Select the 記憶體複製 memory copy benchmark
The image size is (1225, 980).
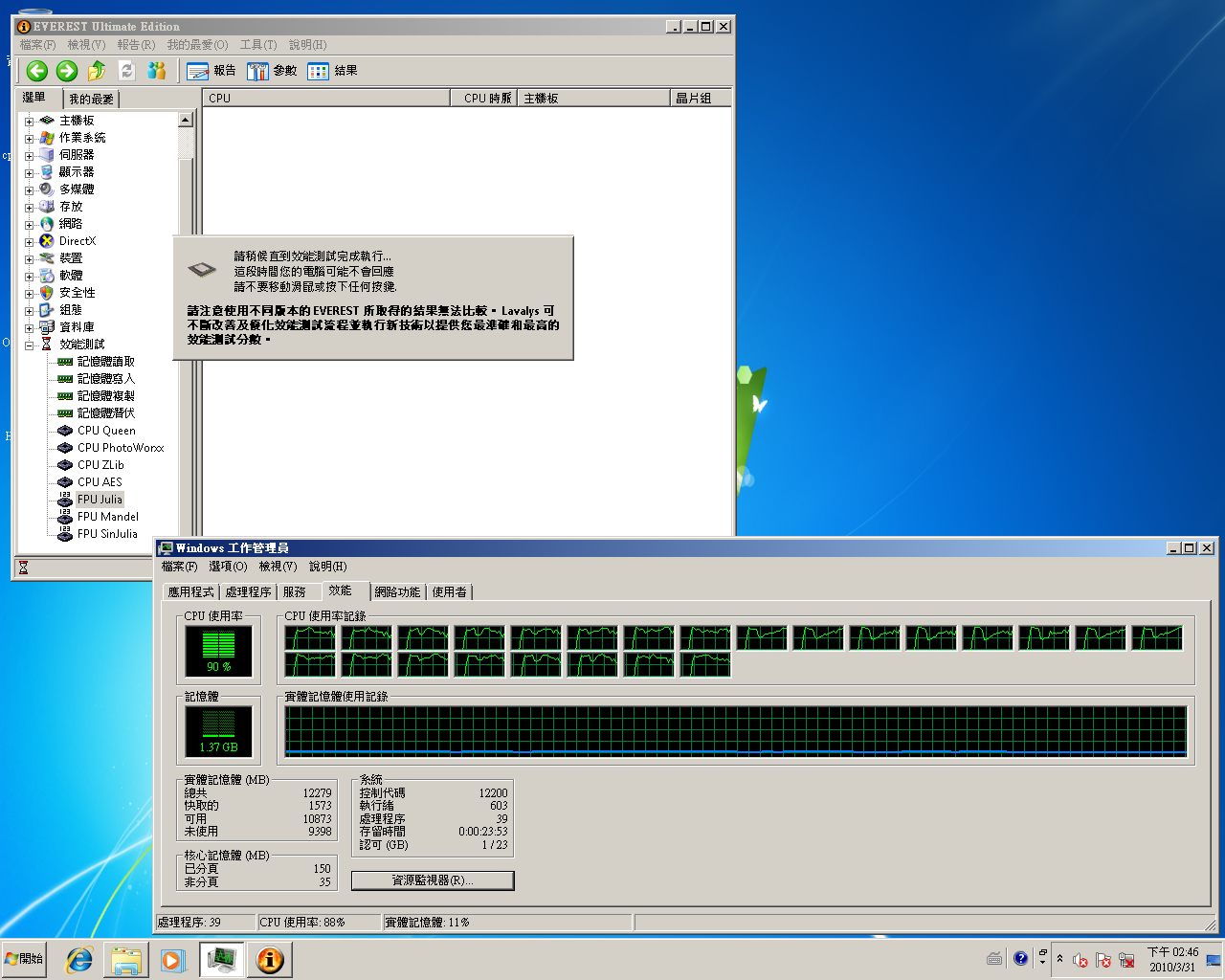point(106,396)
